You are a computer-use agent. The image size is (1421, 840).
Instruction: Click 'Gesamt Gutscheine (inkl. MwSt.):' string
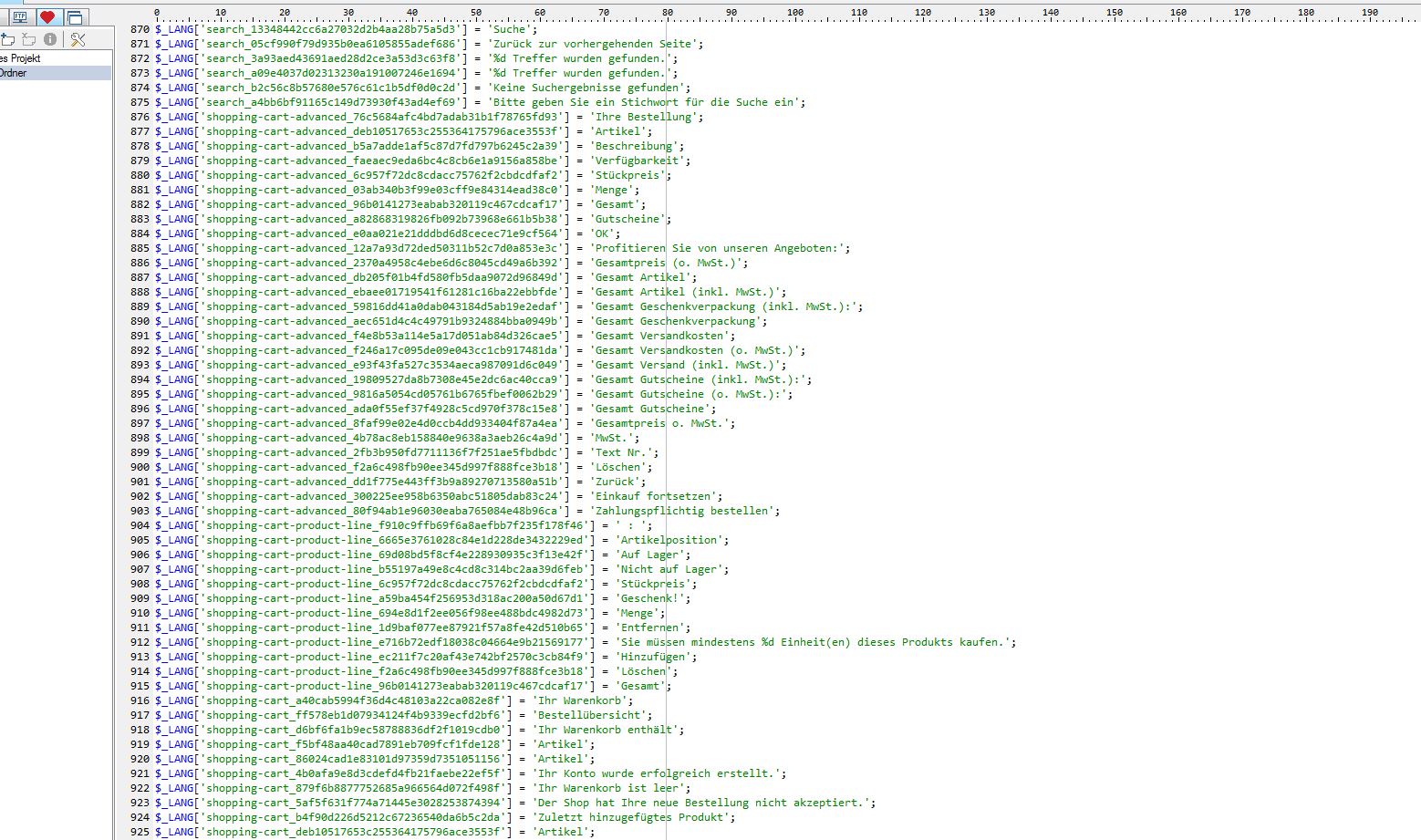(698, 379)
